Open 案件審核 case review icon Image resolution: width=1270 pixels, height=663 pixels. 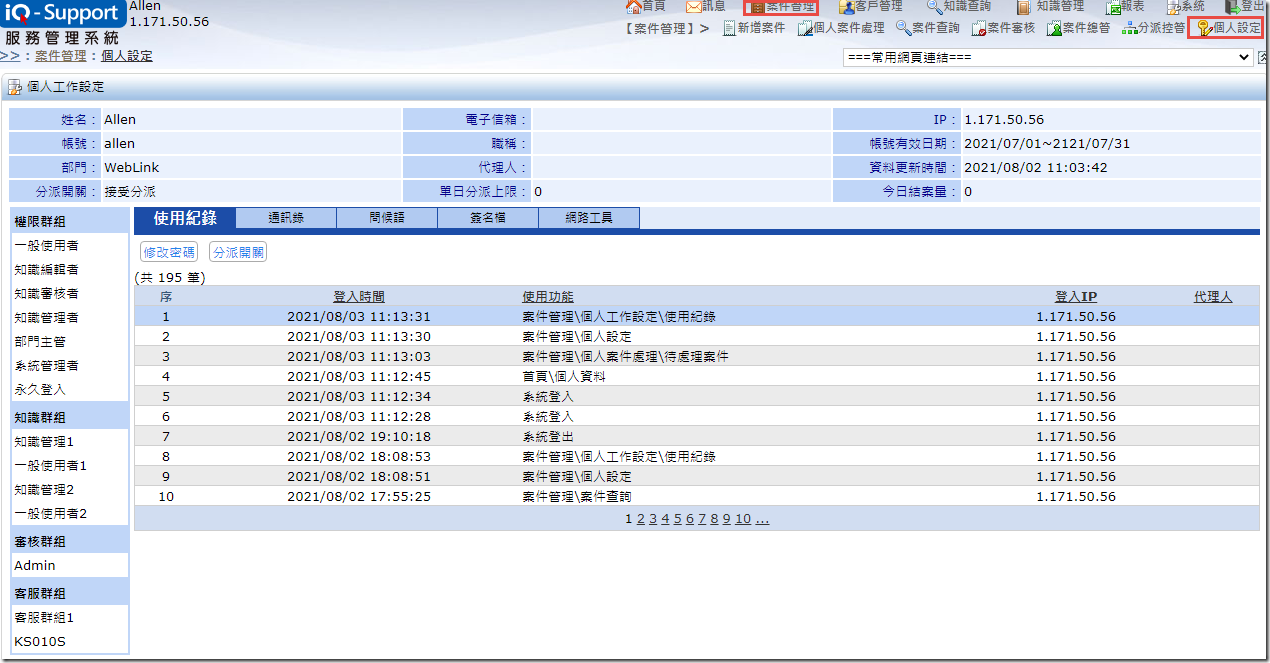pos(979,28)
